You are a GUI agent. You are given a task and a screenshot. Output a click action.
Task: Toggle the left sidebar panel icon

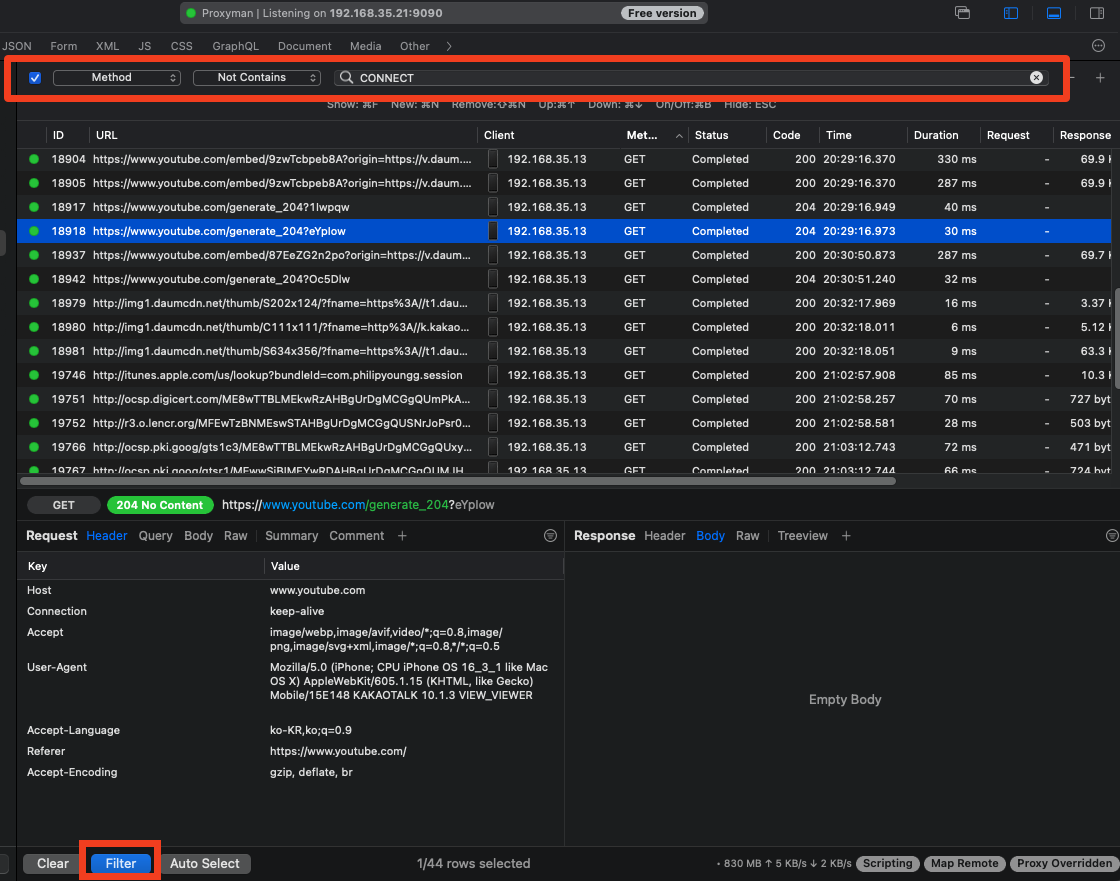click(1011, 13)
